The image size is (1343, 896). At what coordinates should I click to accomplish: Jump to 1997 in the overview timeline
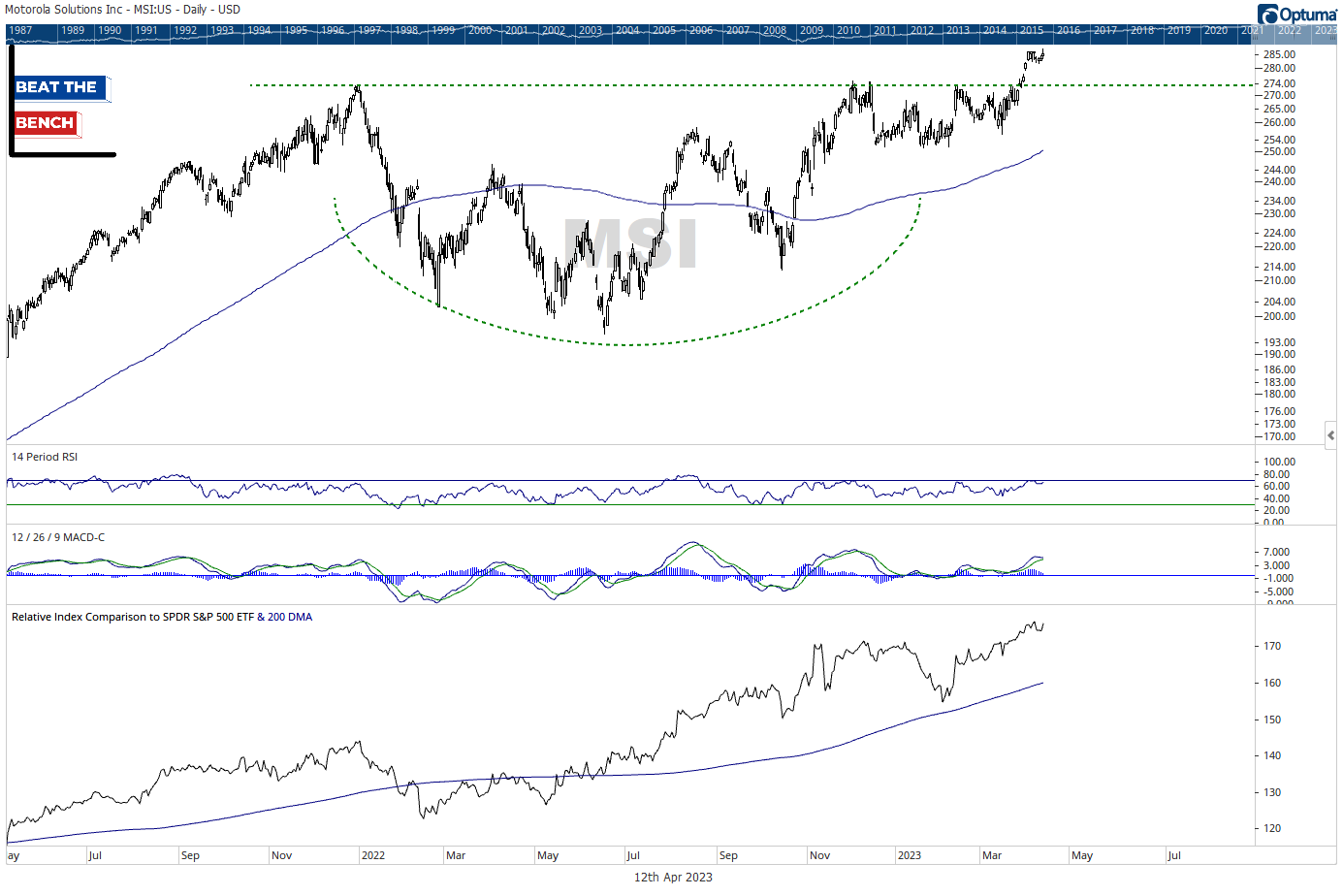(369, 30)
